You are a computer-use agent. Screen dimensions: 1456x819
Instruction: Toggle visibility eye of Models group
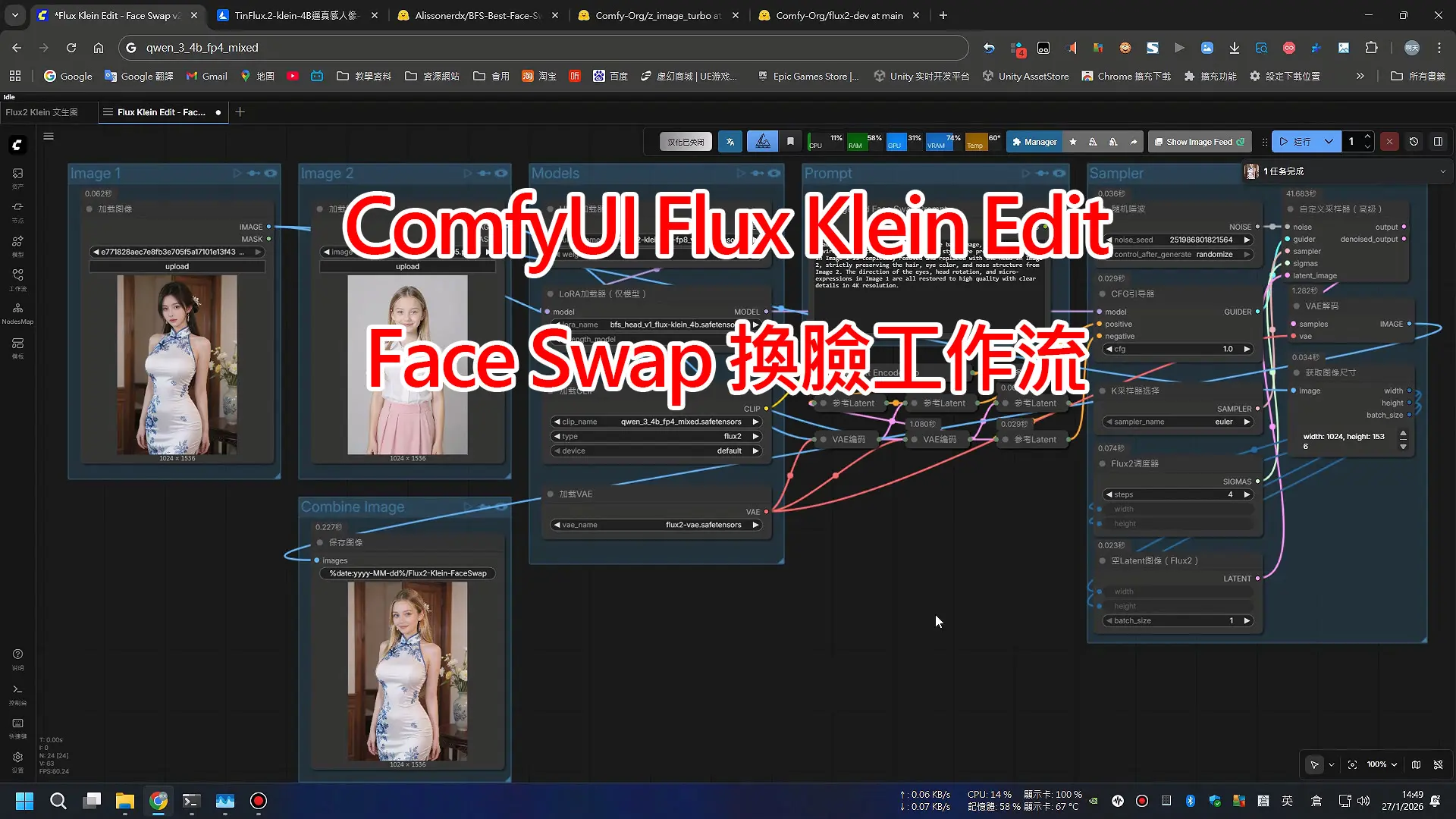[x=774, y=174]
